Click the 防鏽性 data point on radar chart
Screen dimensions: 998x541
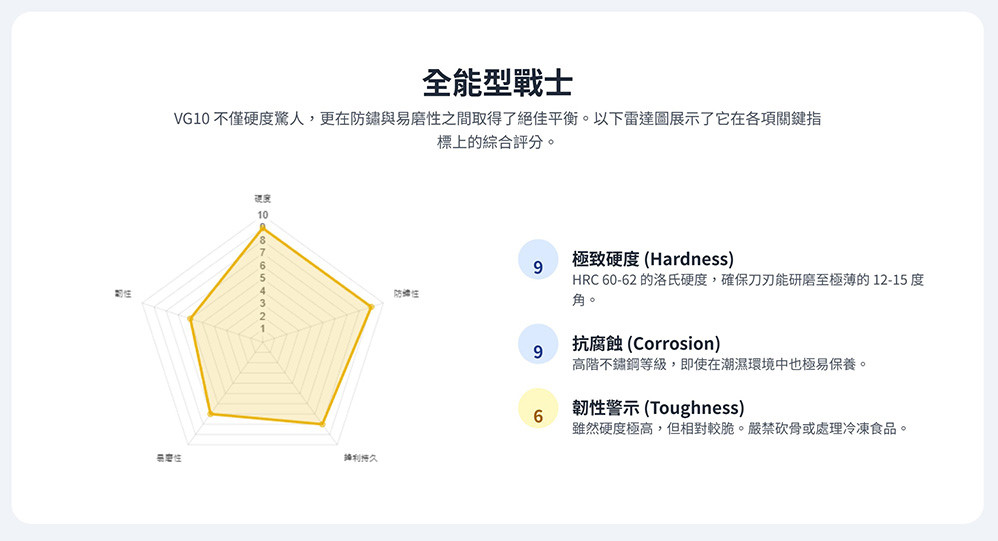(371, 306)
